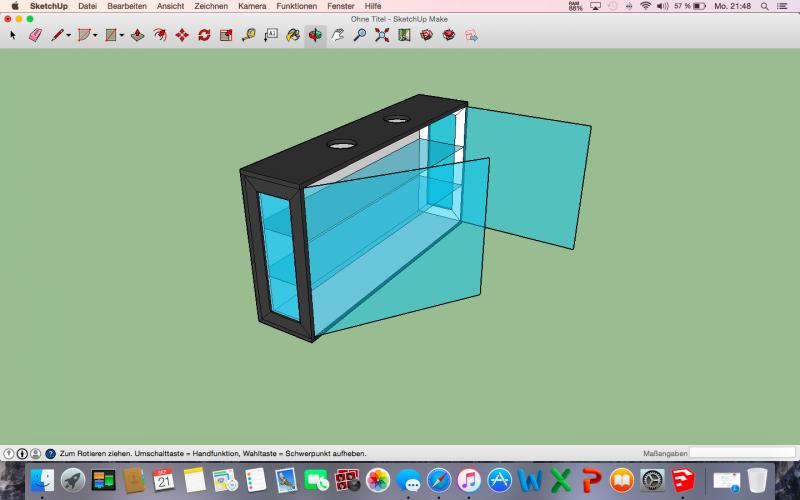
Task: Select the Rotate tool
Action: click(x=204, y=35)
